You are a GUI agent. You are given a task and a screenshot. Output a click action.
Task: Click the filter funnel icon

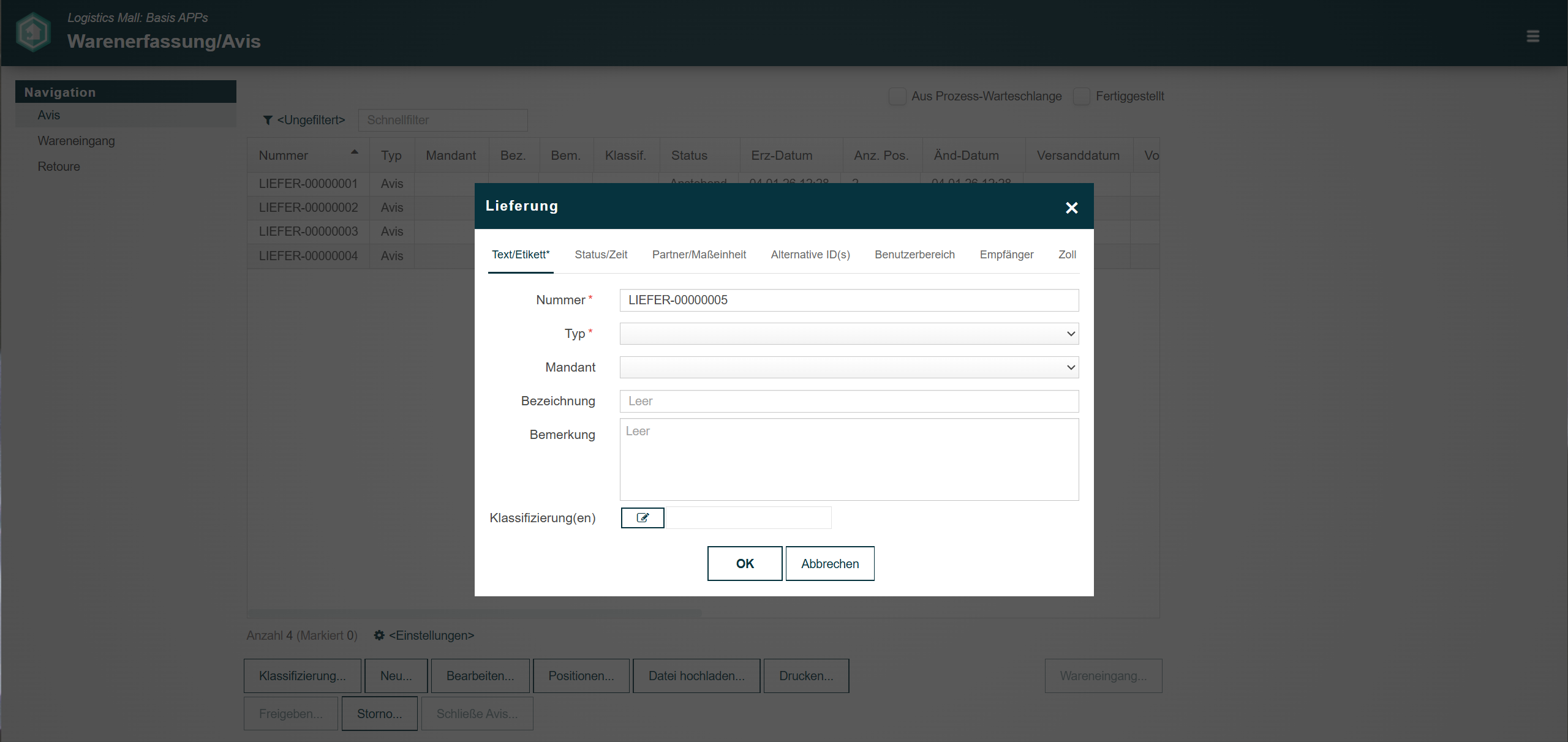[268, 121]
